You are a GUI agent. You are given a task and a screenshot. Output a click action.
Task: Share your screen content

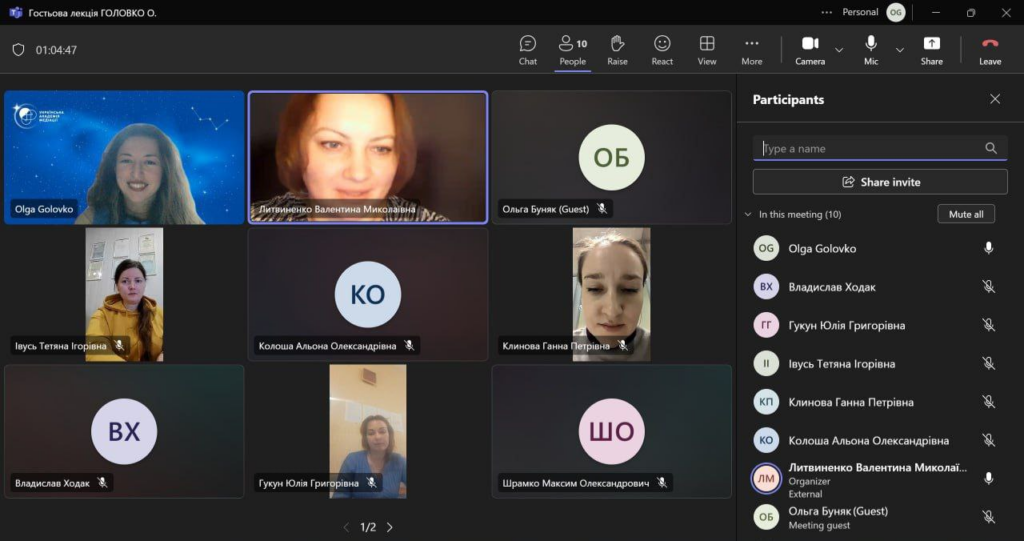(931, 49)
